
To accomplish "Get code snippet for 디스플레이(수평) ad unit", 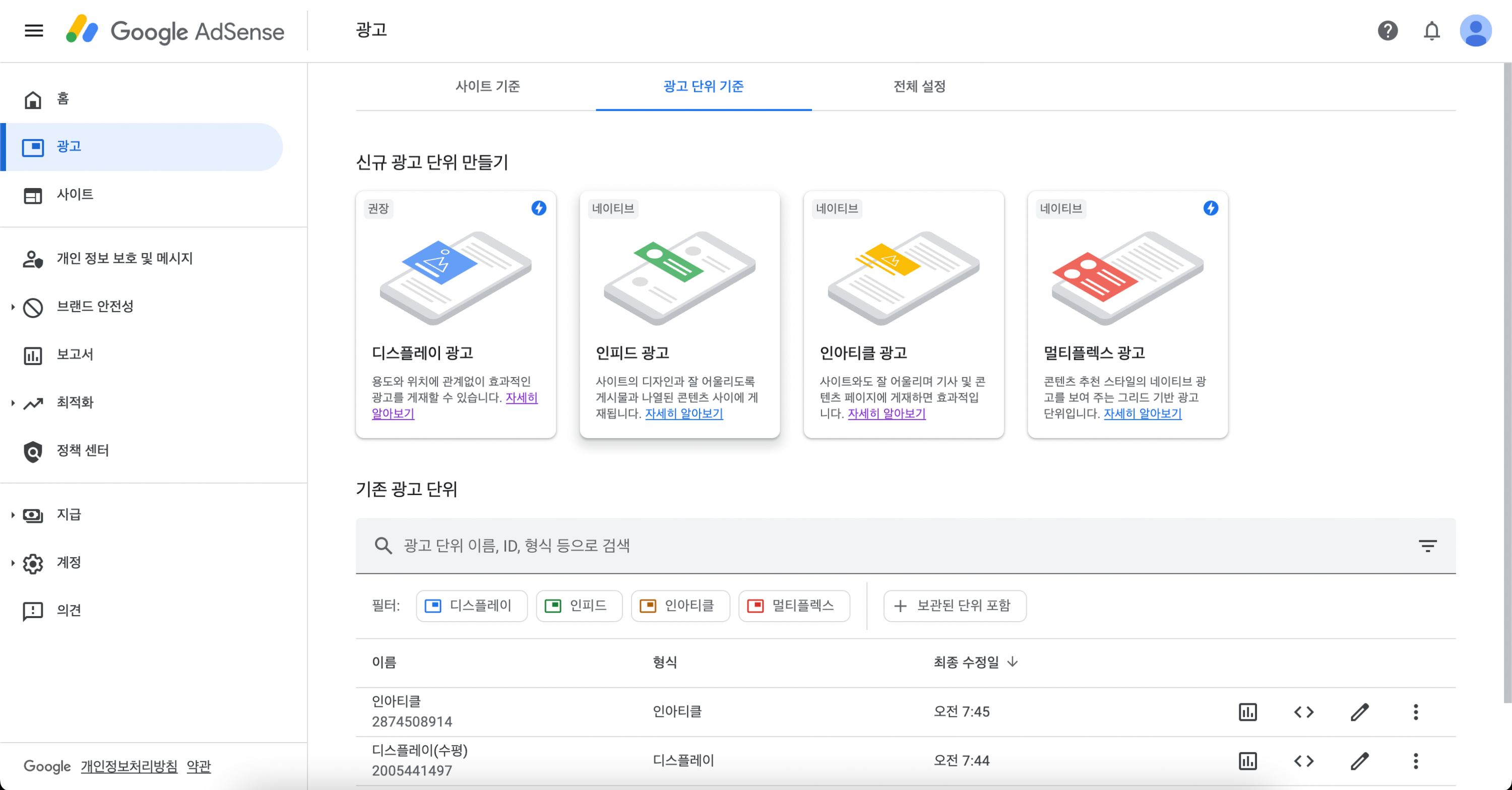I will point(1304,761).
